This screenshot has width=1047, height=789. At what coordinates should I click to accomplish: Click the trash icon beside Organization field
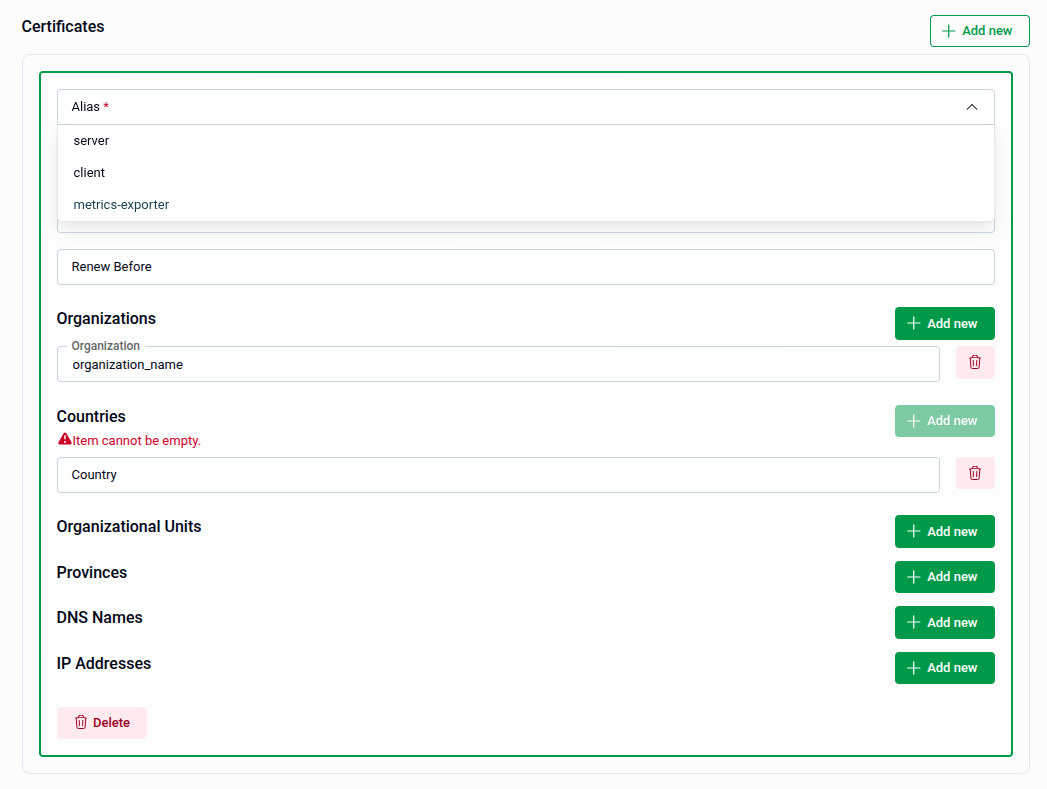[975, 363]
